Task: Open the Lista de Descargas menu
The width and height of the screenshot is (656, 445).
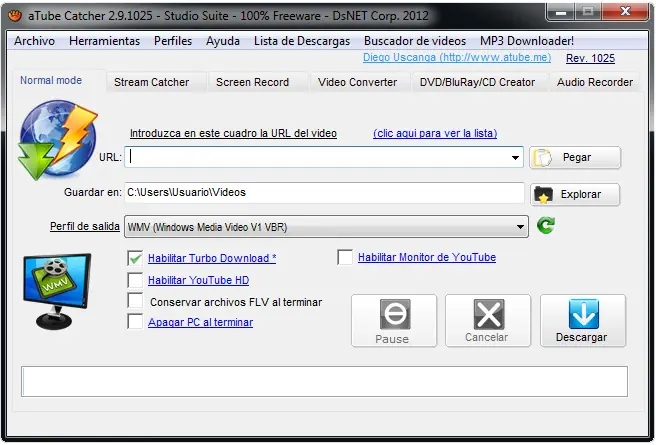Action: click(302, 41)
